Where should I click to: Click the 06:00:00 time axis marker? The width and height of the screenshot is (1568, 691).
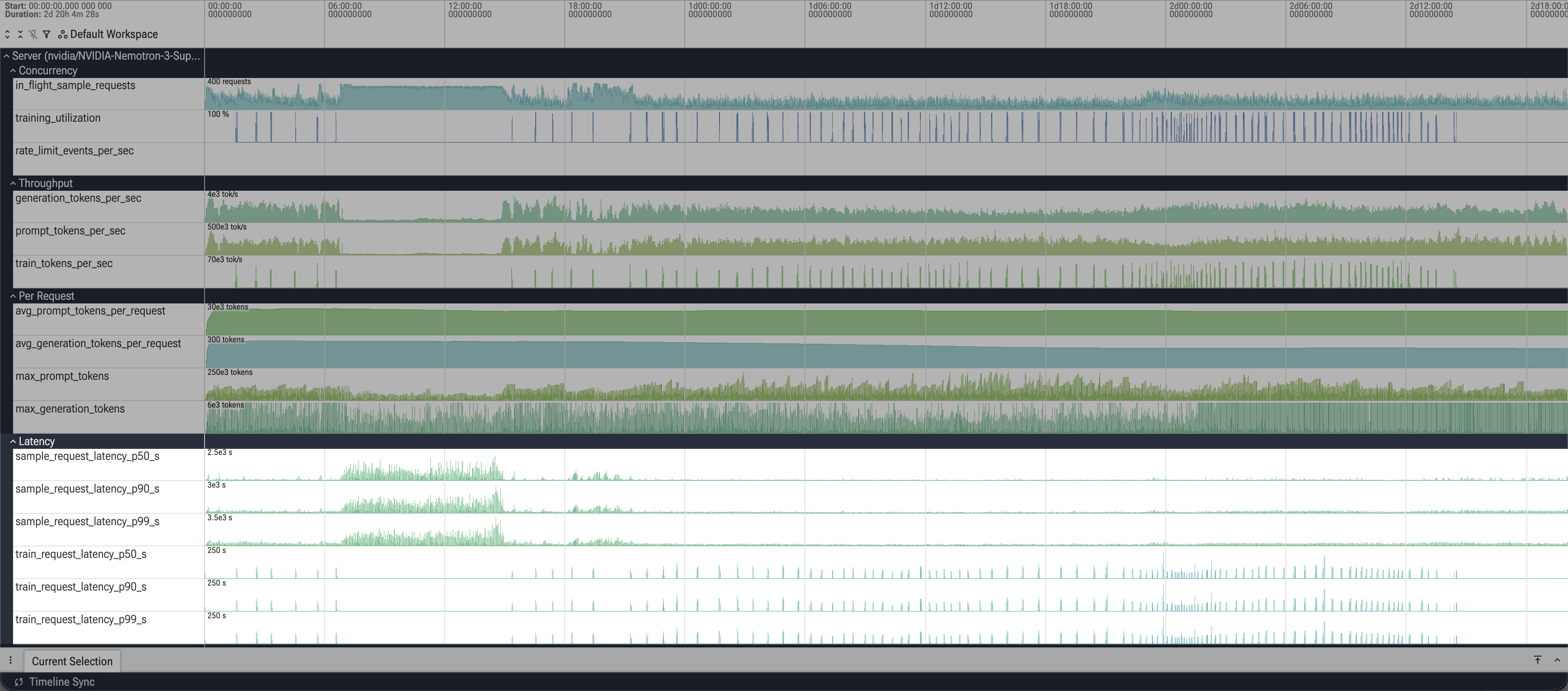coord(350,10)
